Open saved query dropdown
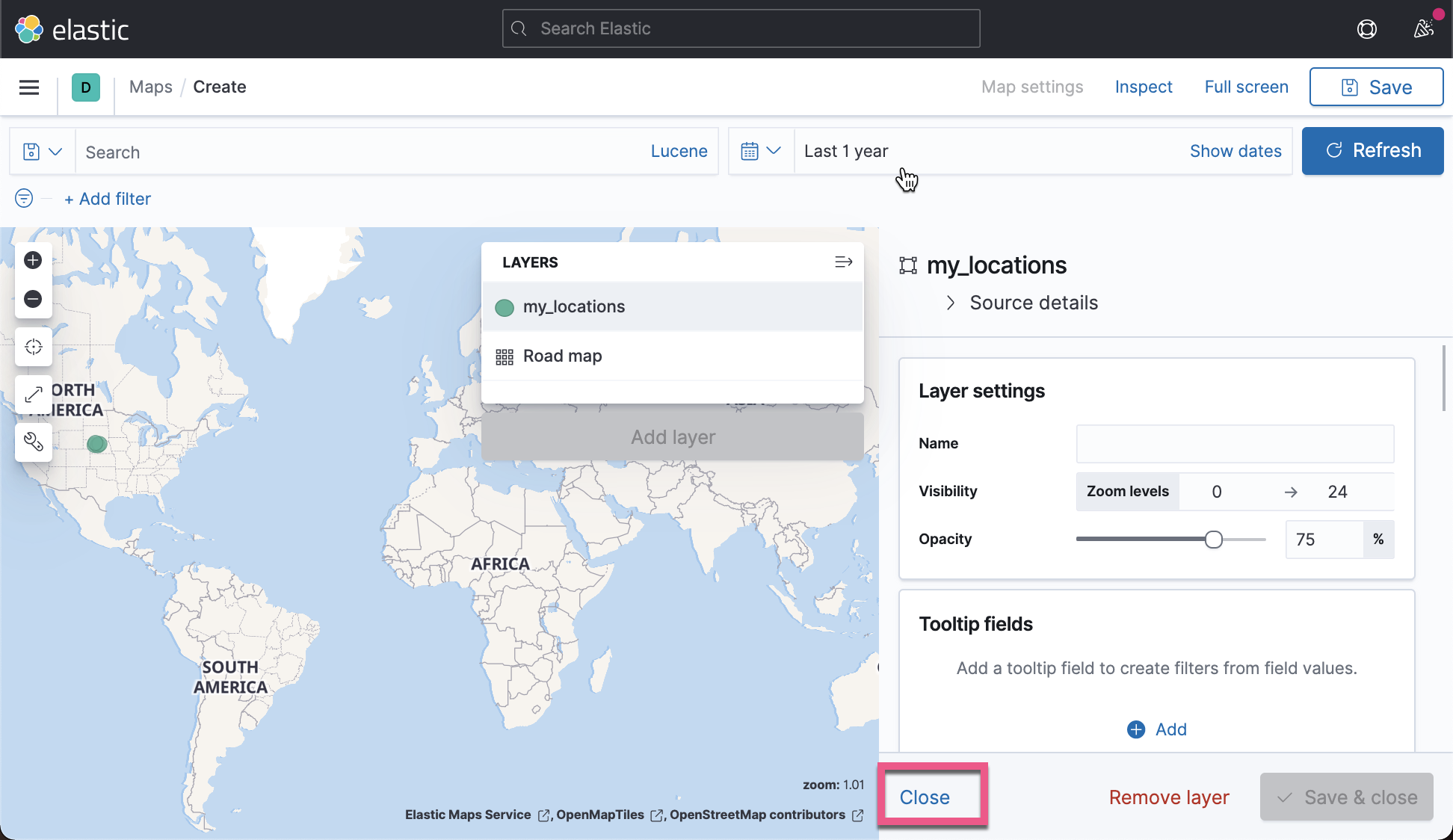The height and width of the screenshot is (840, 1453). coord(42,152)
